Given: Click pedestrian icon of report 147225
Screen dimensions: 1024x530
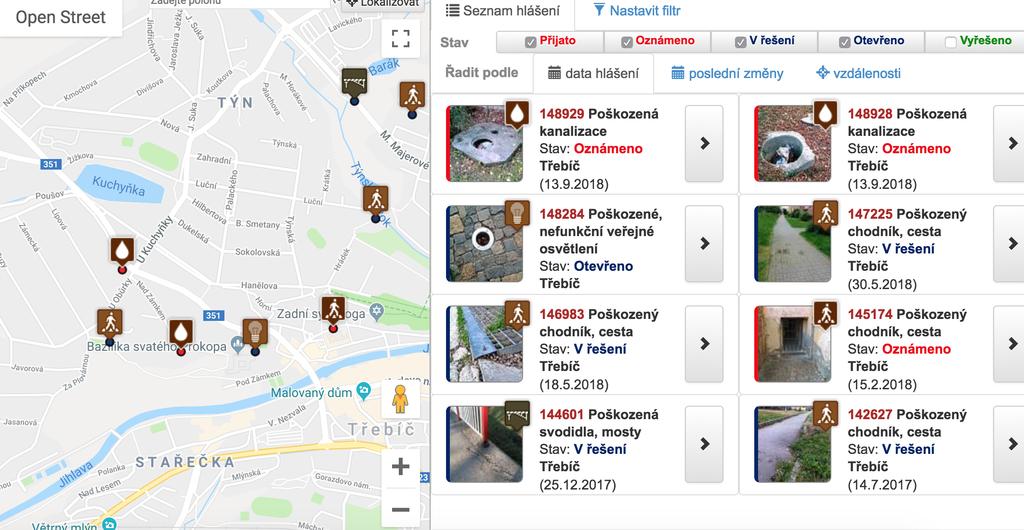Looking at the screenshot, I should pyautogui.click(x=825, y=215).
